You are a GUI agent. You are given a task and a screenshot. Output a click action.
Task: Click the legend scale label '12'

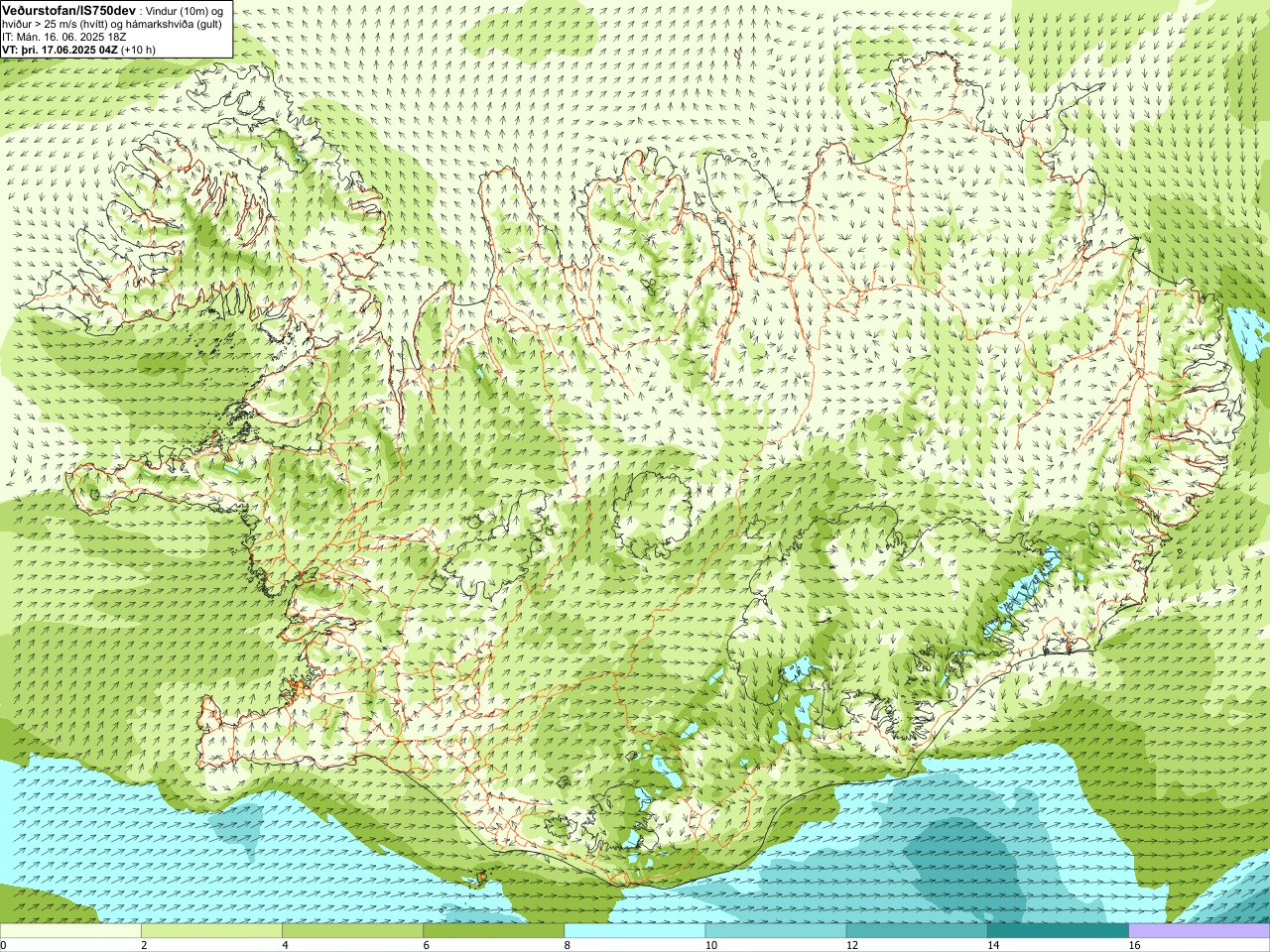pyautogui.click(x=854, y=946)
